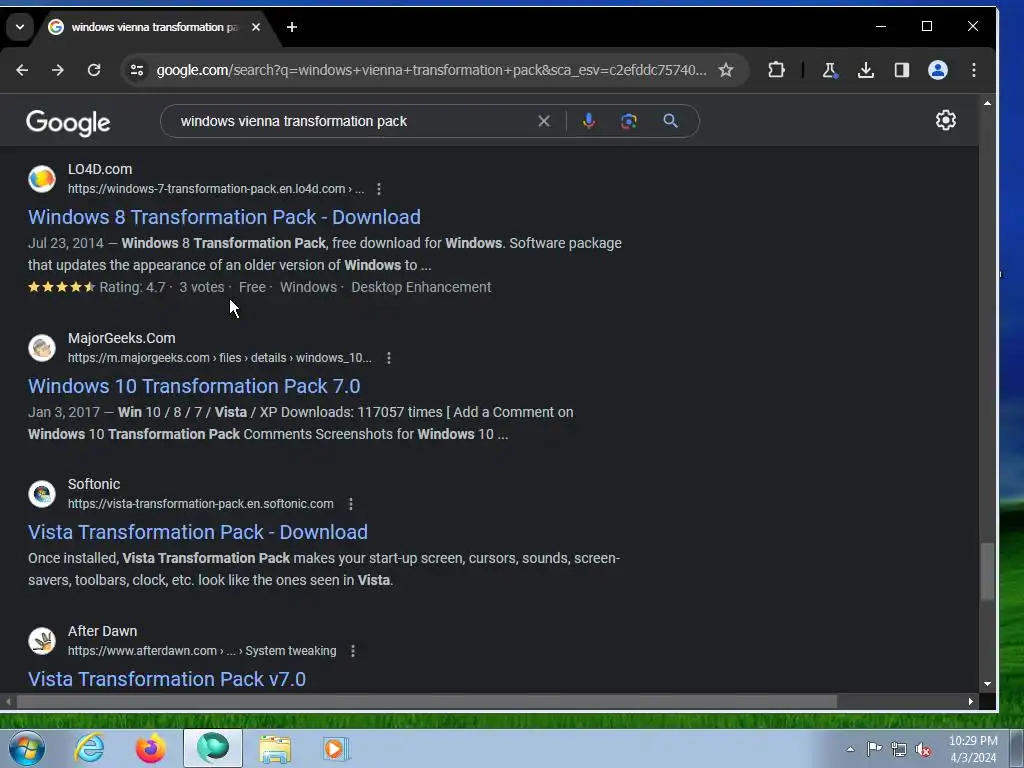Screen dimensions: 1024x768
Task: Click the vertical scrollbar up arrow
Action: [x=987, y=103]
